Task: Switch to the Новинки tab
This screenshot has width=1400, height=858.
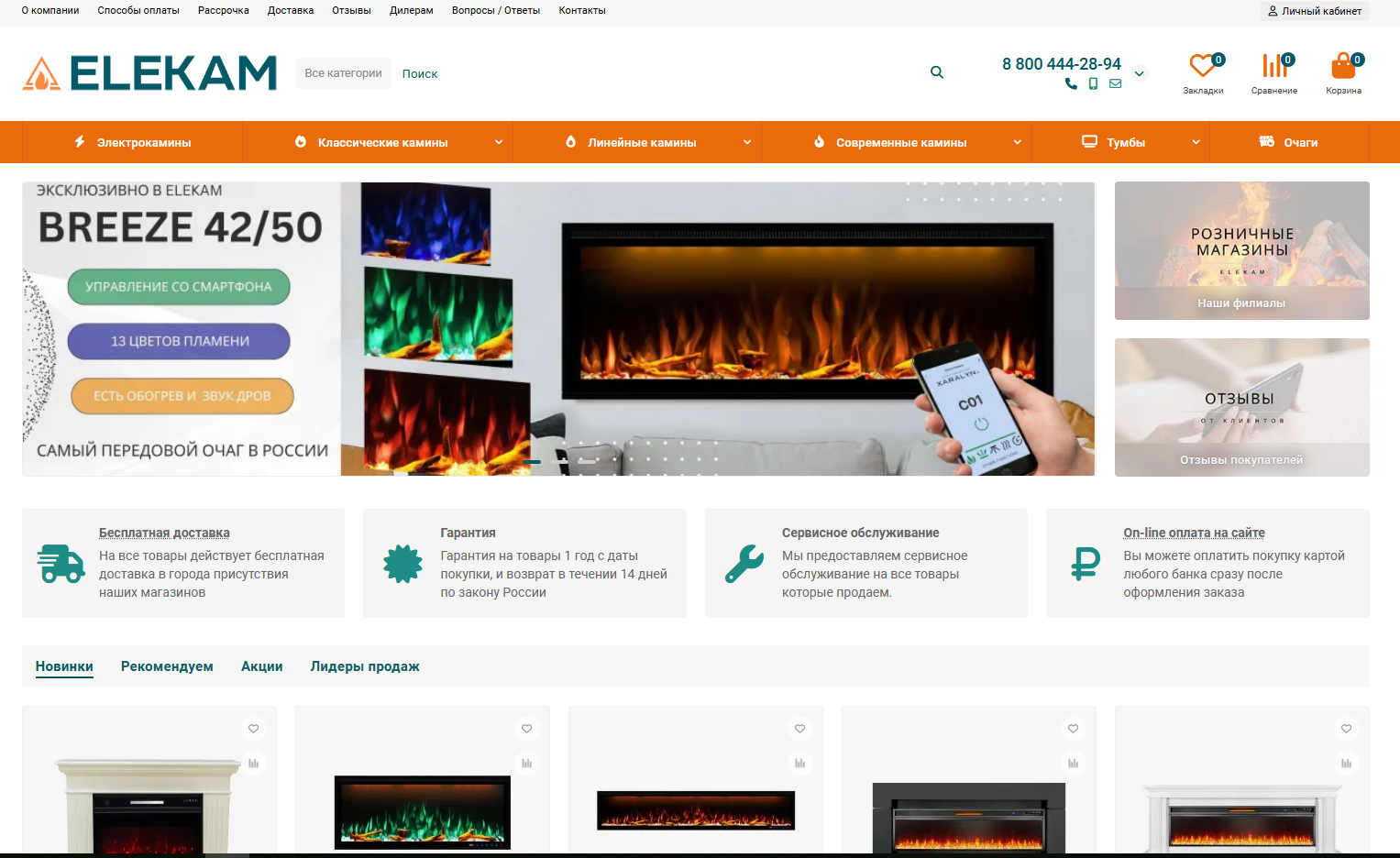Action: tap(64, 666)
